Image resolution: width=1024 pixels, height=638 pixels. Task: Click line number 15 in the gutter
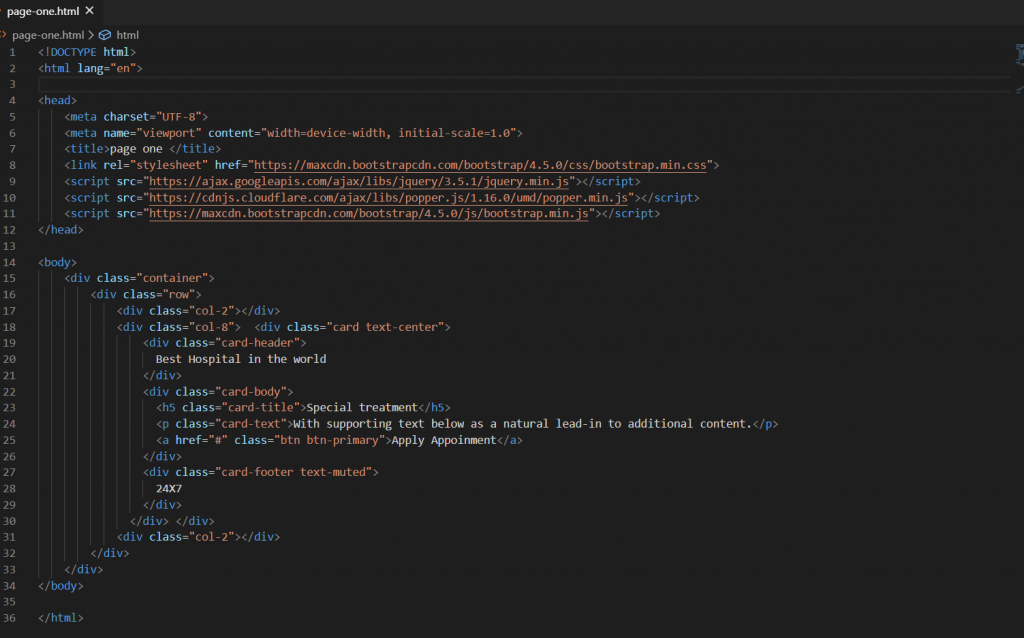[10, 278]
